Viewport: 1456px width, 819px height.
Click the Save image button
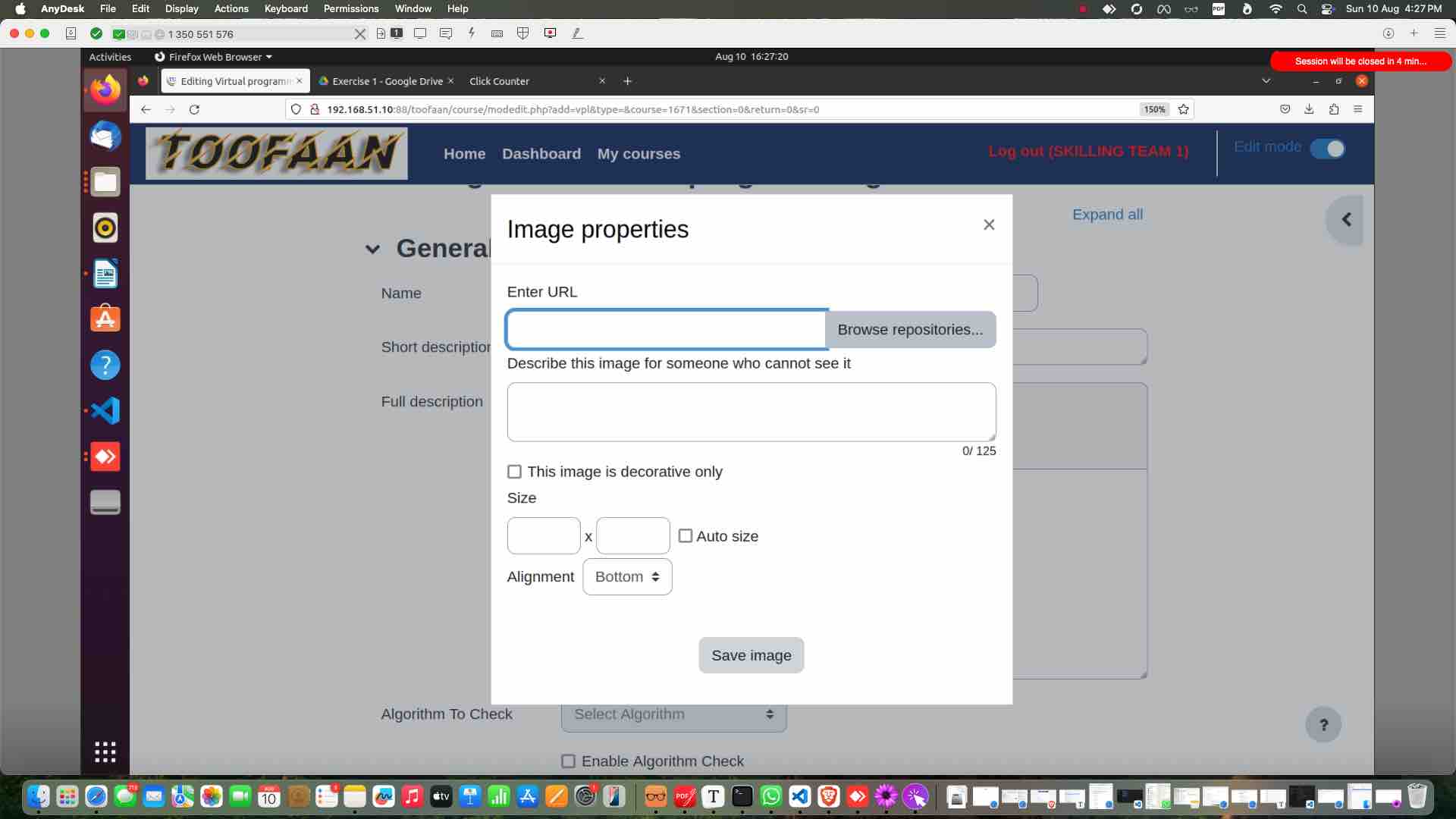(751, 655)
